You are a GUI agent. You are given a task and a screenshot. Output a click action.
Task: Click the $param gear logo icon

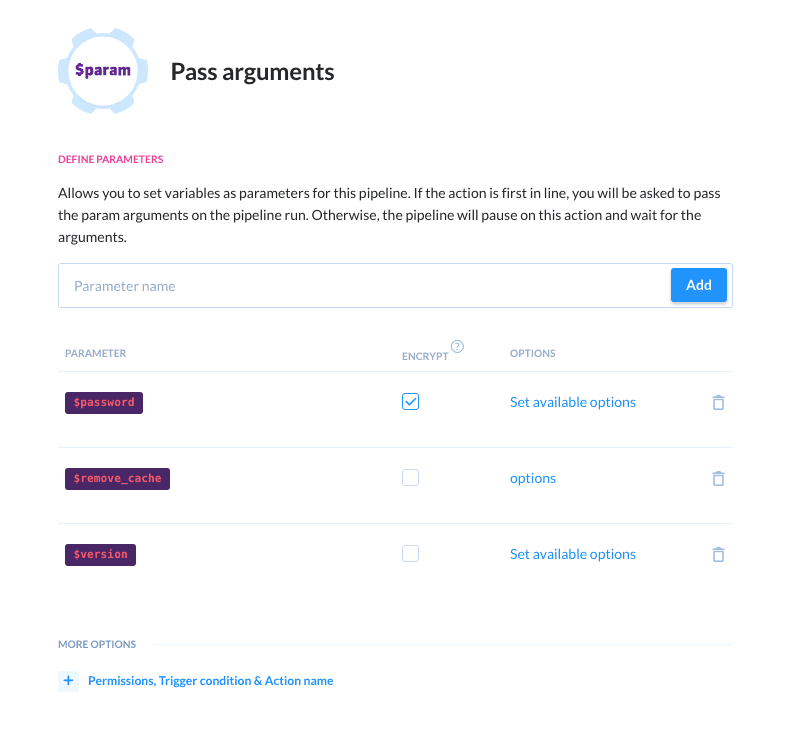click(x=102, y=72)
